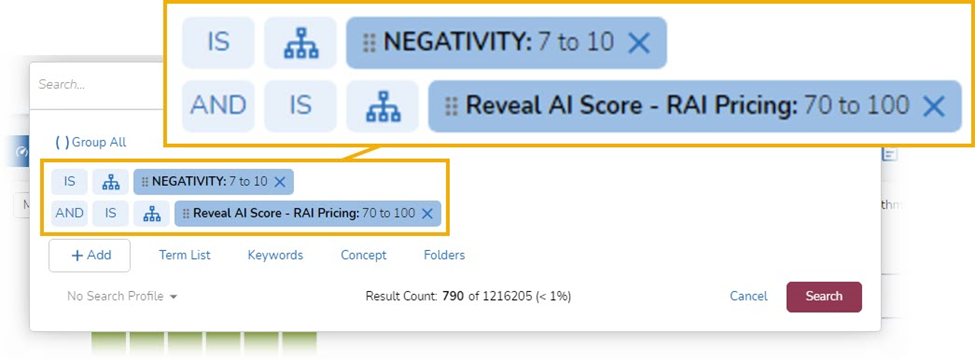
Task: Click the maroon Search button
Action: 824,296
